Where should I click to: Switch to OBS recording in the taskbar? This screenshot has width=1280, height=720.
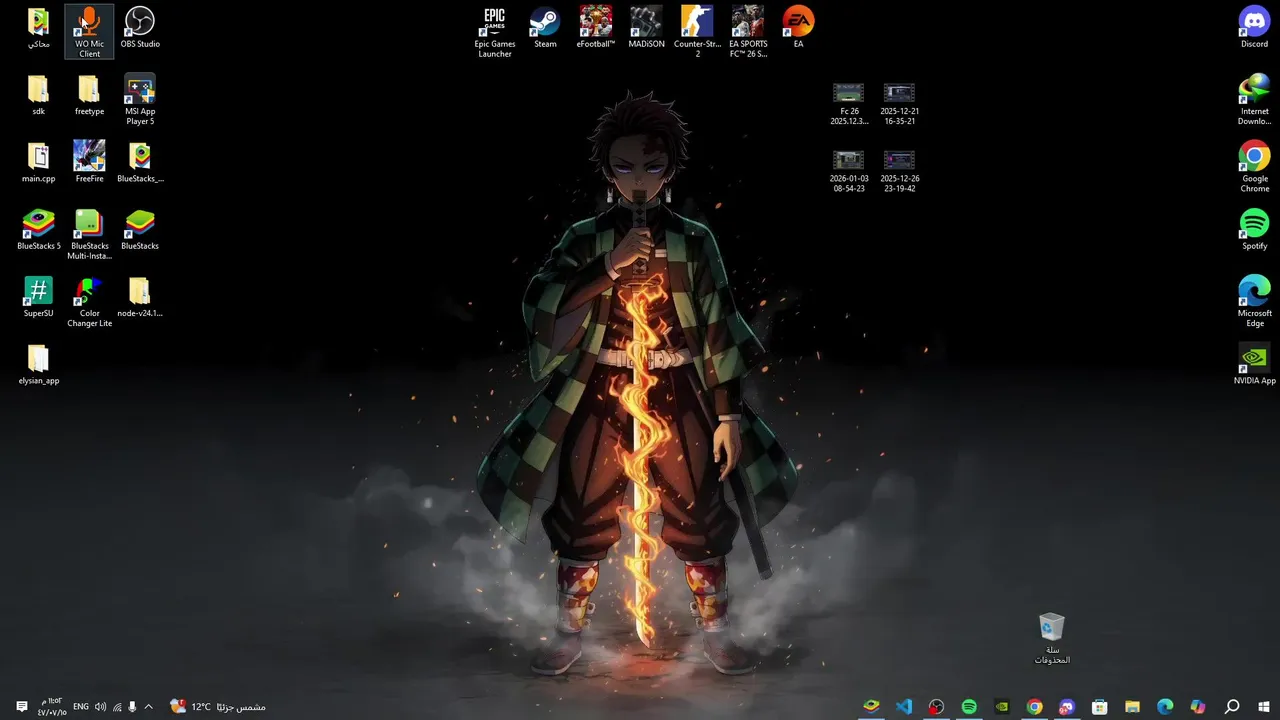click(936, 707)
